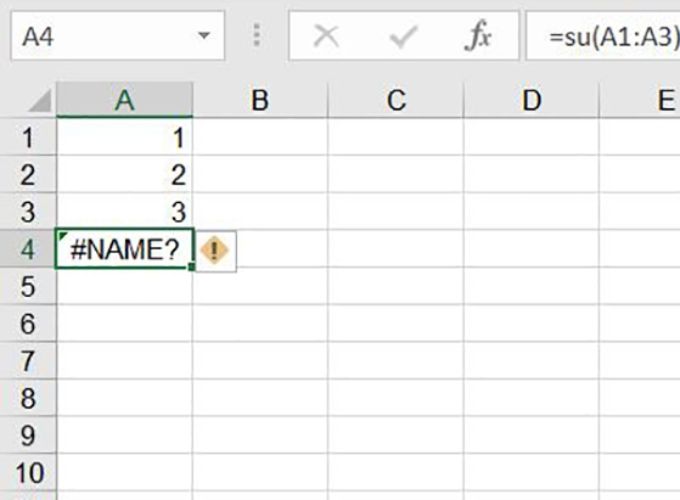Select row 4 header
The height and width of the screenshot is (500, 680).
pyautogui.click(x=28, y=249)
